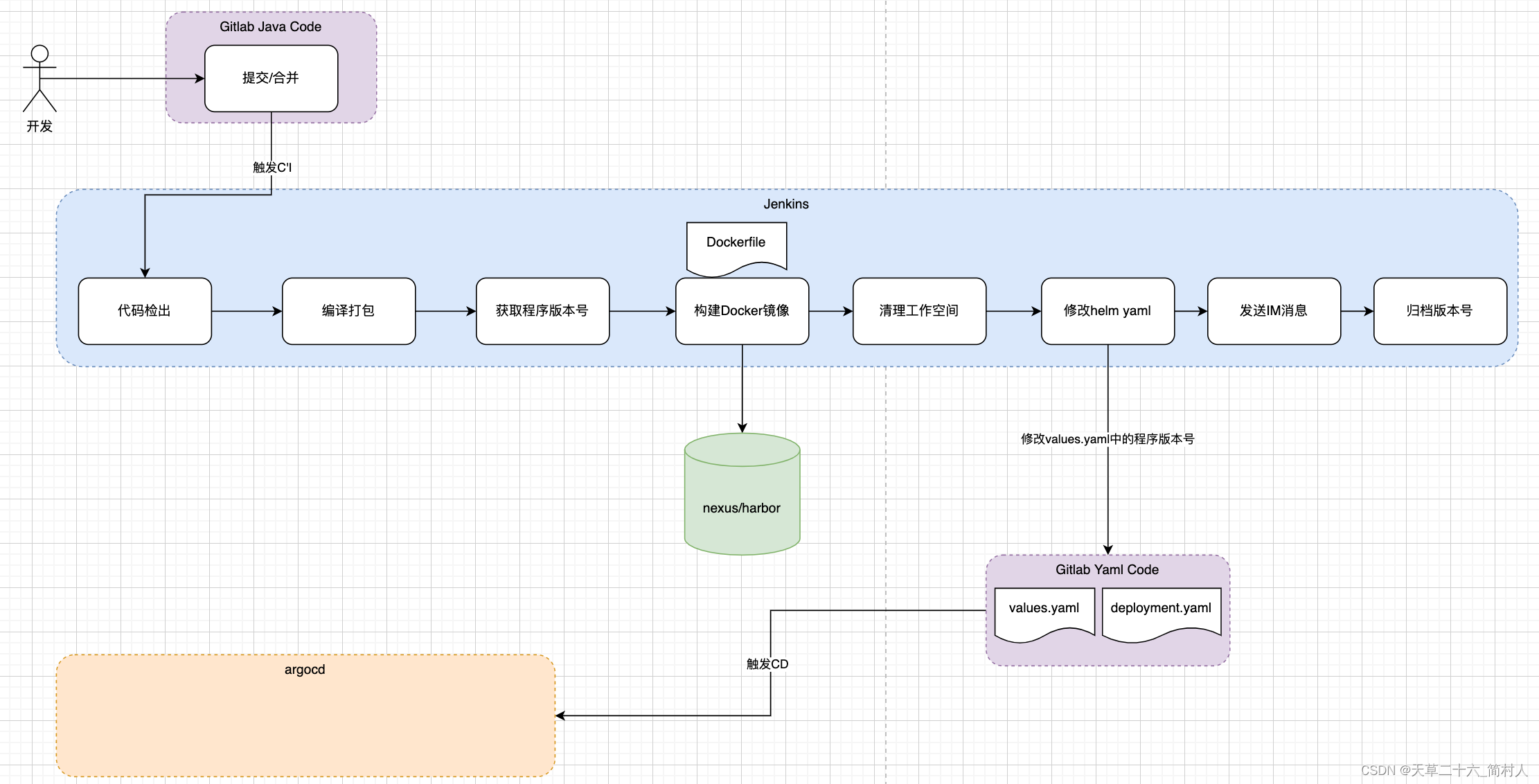The image size is (1539, 784).
Task: Select the argocd container title
Action: tap(305, 670)
